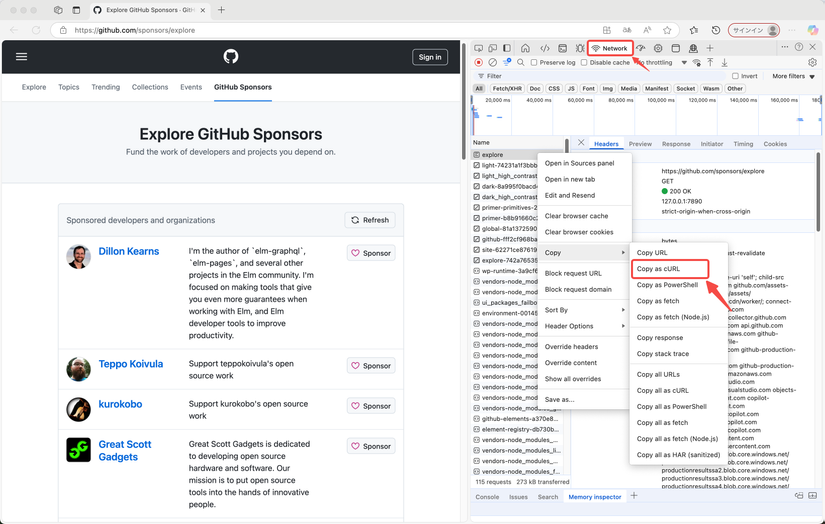
Task: Open the Application panel icon
Action: tap(676, 48)
